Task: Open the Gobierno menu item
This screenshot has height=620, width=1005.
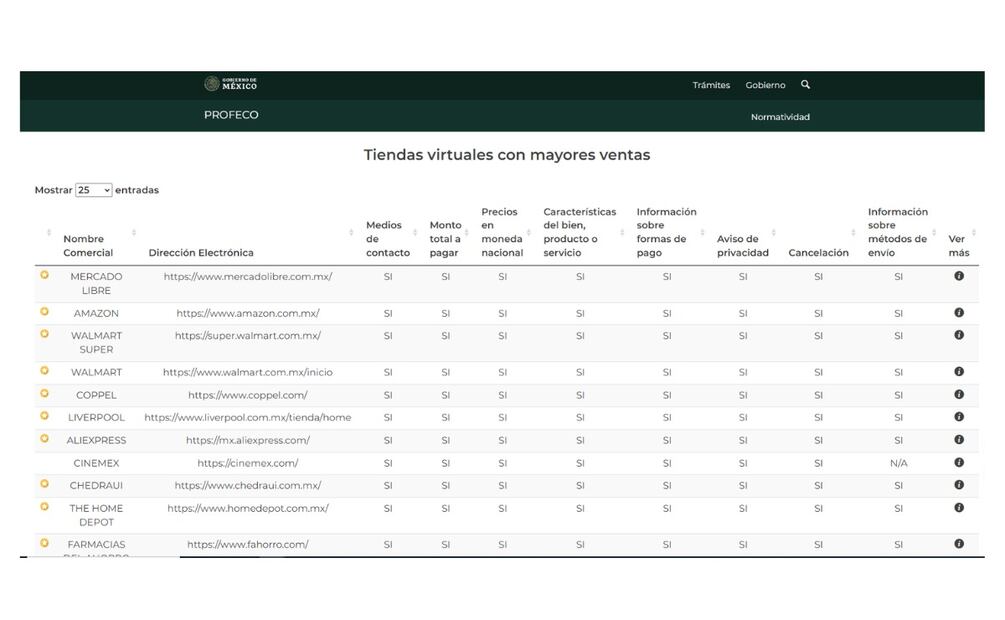Action: (765, 85)
